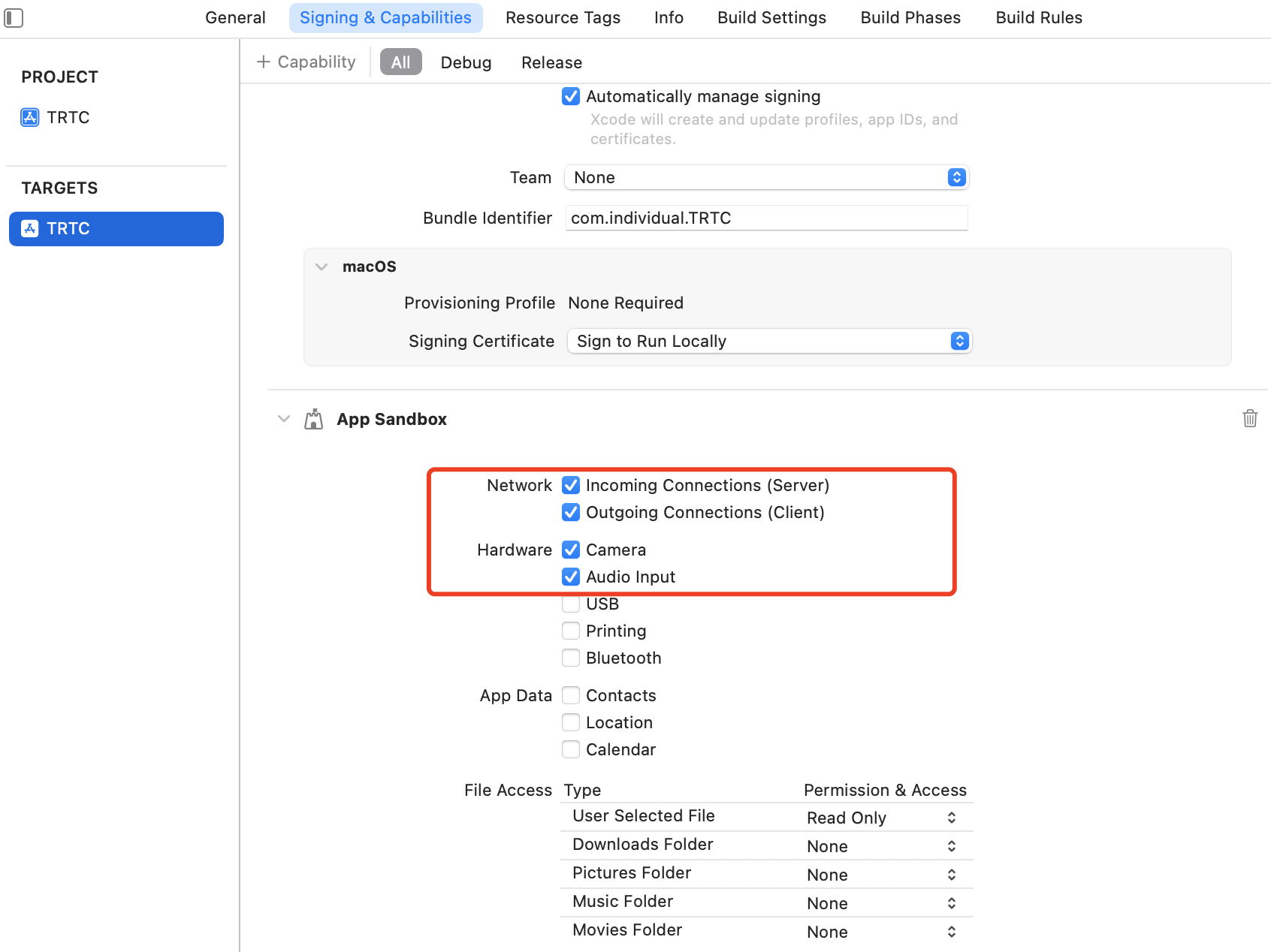This screenshot has height=952, width=1271.
Task: Click the TRTC target app icon
Action: tap(30, 228)
